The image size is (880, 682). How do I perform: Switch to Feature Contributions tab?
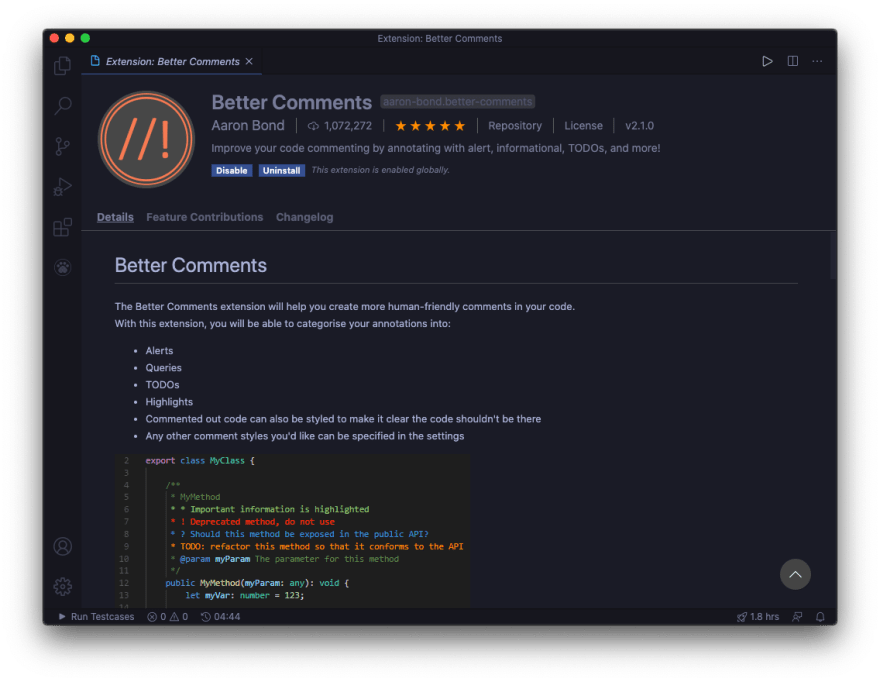[204, 217]
